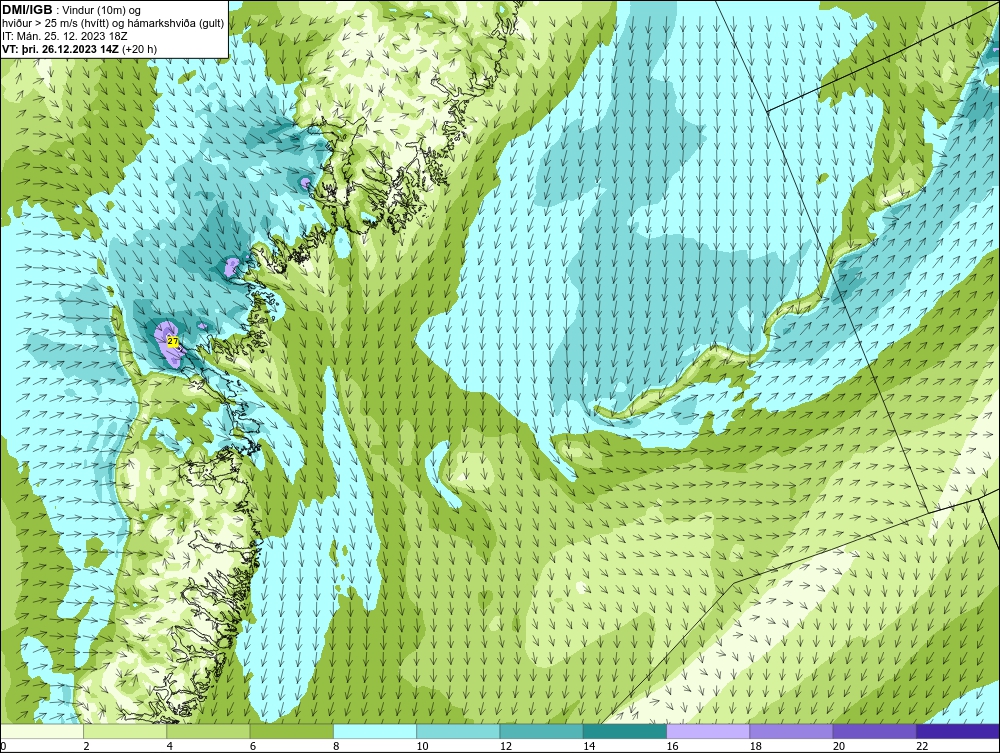Select the 14–16 m/s dark teal legend swatch

(x=624, y=731)
